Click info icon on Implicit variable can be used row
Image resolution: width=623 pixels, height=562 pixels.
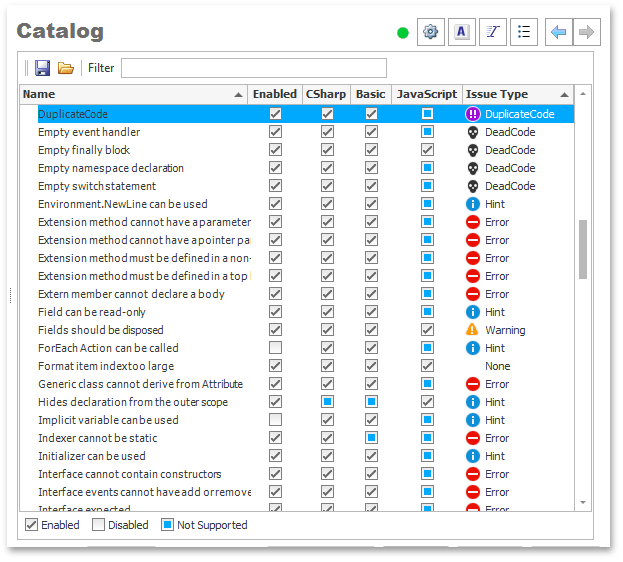(x=472, y=420)
